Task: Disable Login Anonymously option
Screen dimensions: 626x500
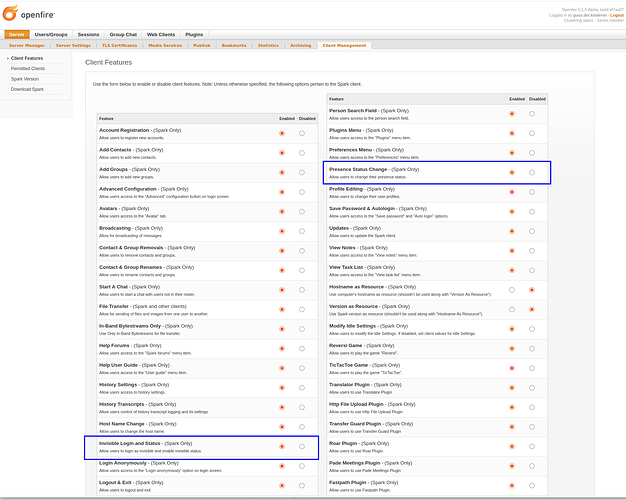Action: [x=302, y=466]
